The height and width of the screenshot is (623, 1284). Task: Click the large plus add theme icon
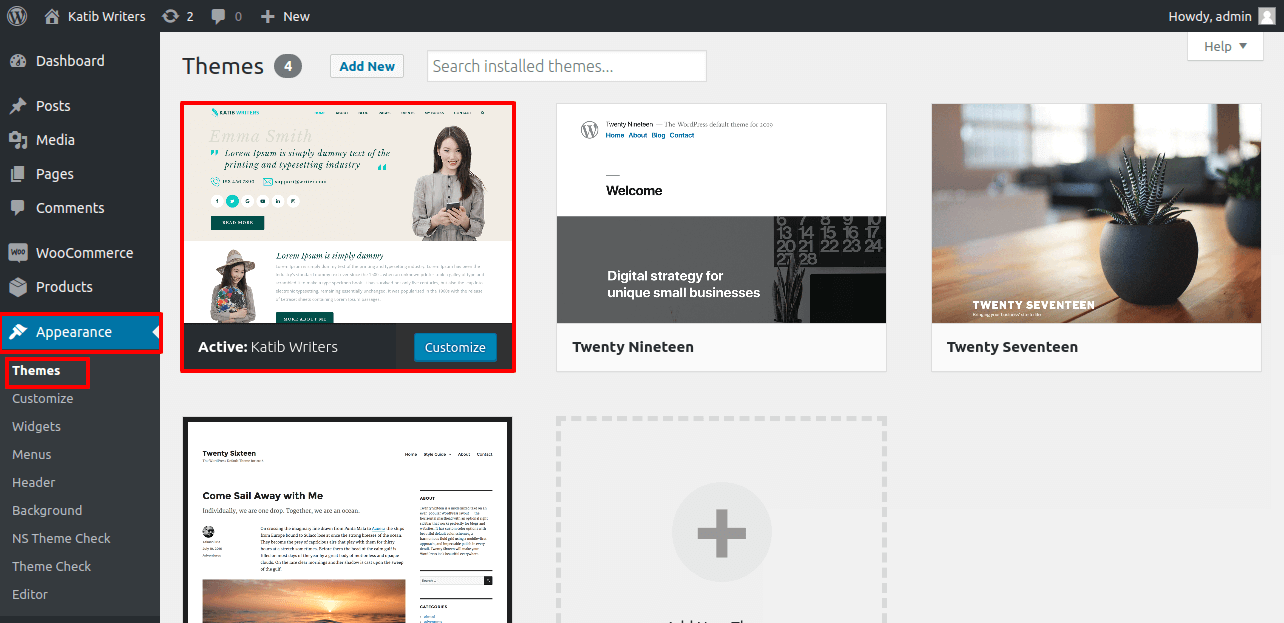point(721,533)
